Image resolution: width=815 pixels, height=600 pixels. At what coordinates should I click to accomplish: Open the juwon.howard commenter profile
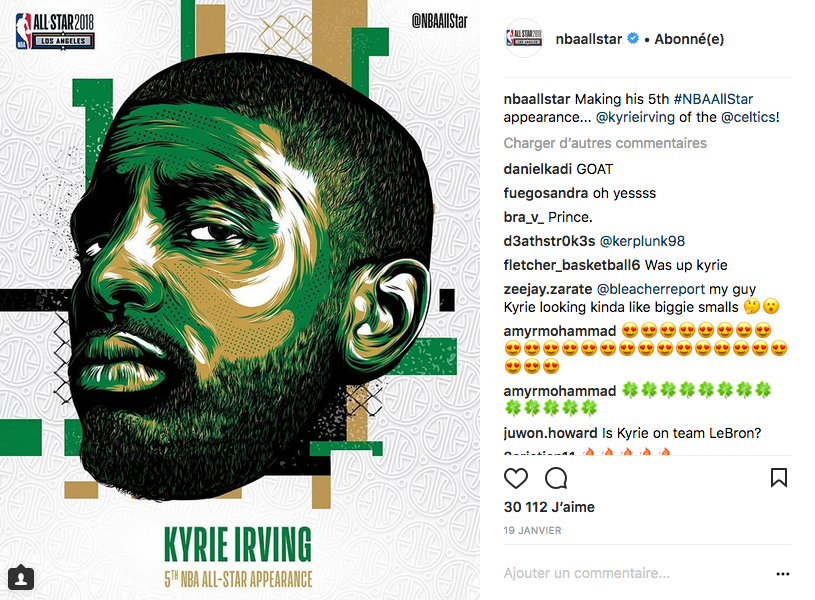pyautogui.click(x=550, y=433)
